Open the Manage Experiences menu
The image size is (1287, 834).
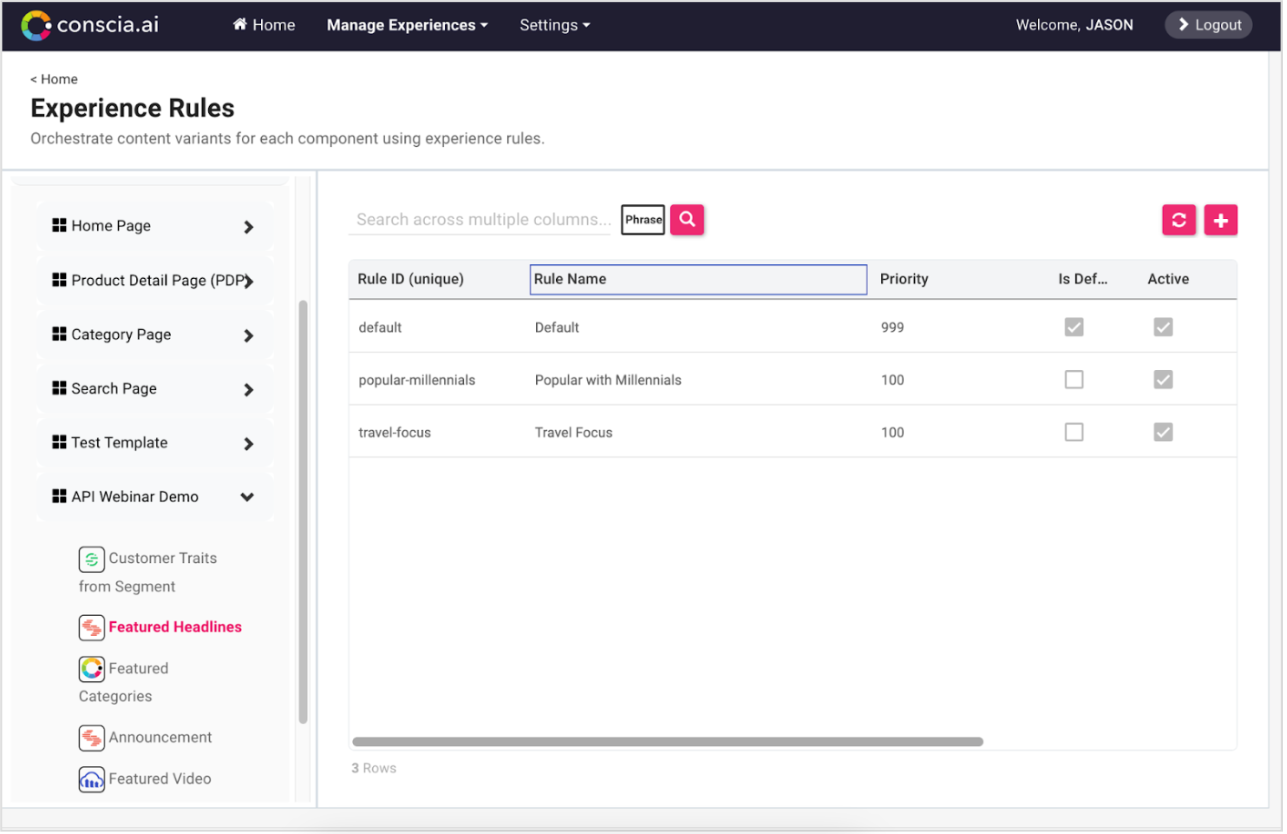(406, 25)
